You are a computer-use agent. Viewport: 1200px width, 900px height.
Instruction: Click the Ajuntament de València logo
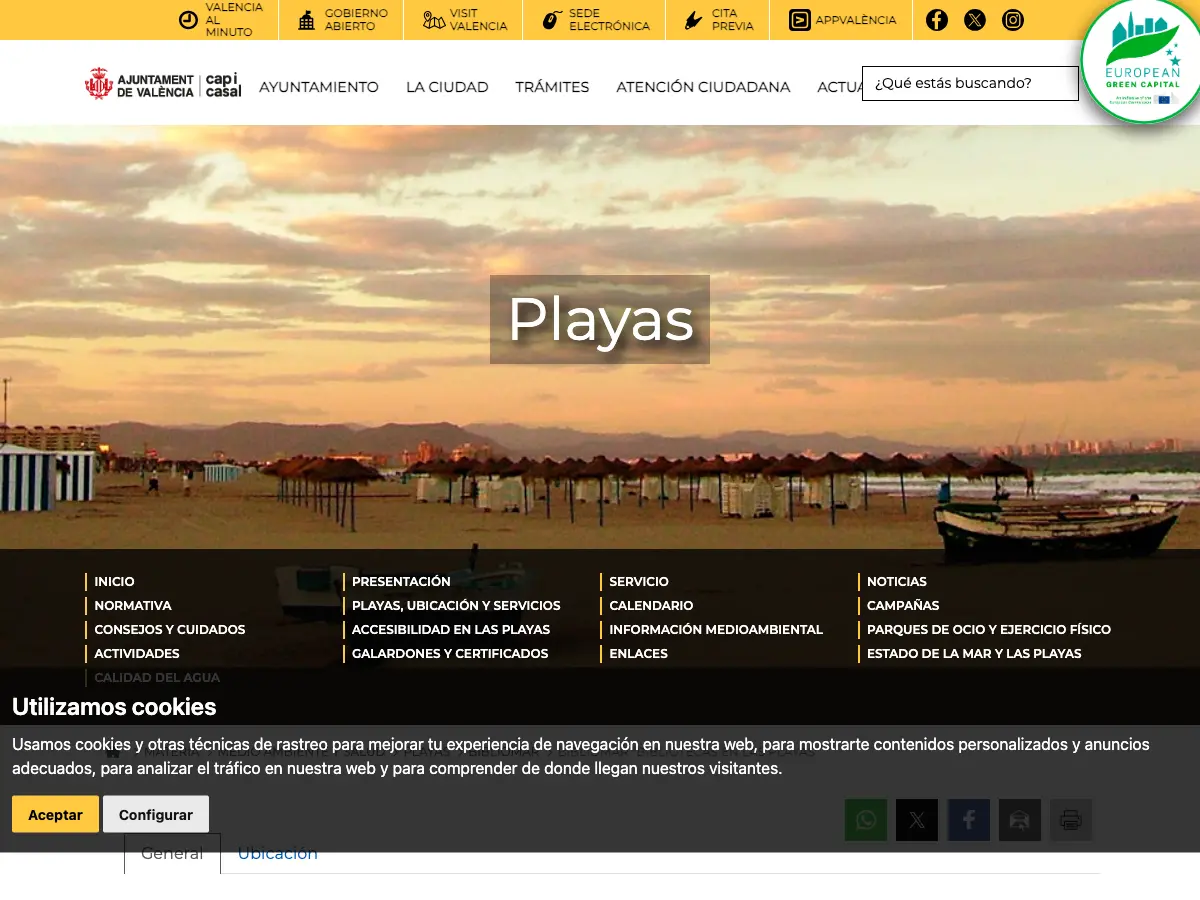(163, 85)
